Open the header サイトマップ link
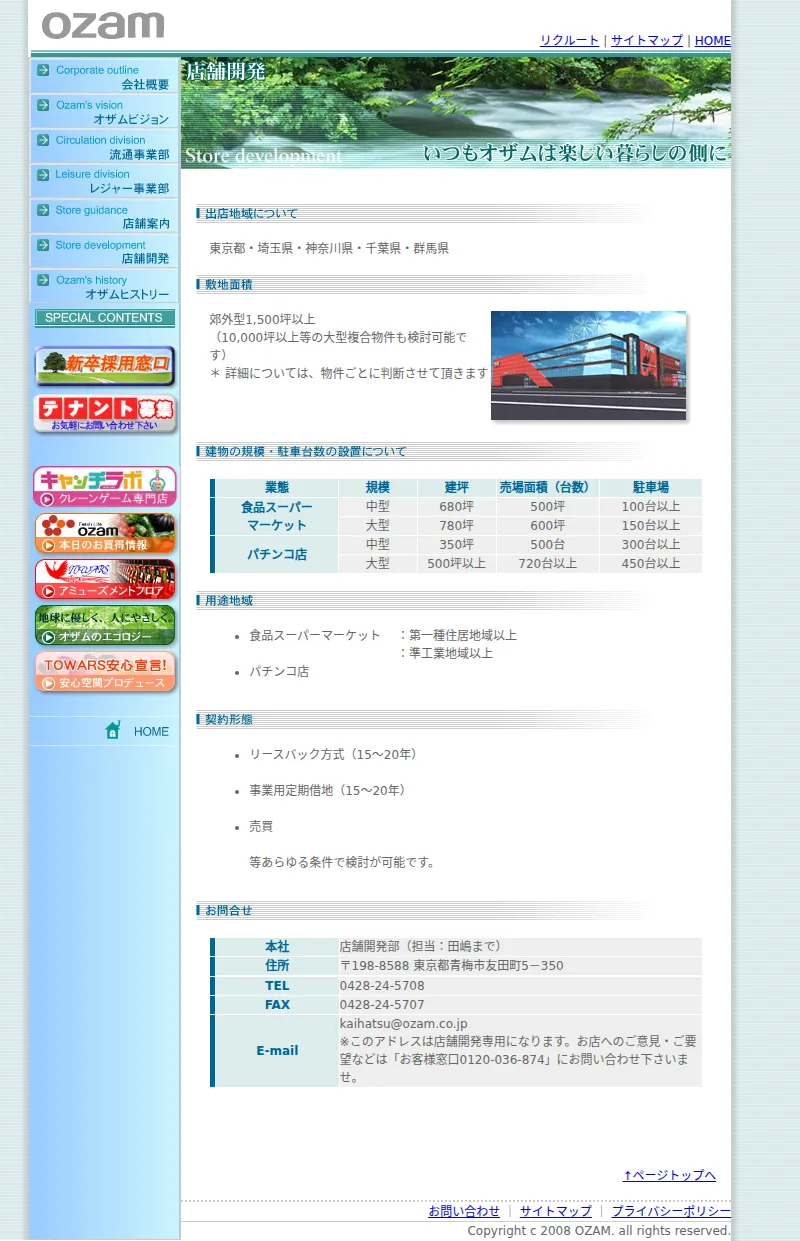 tap(646, 41)
